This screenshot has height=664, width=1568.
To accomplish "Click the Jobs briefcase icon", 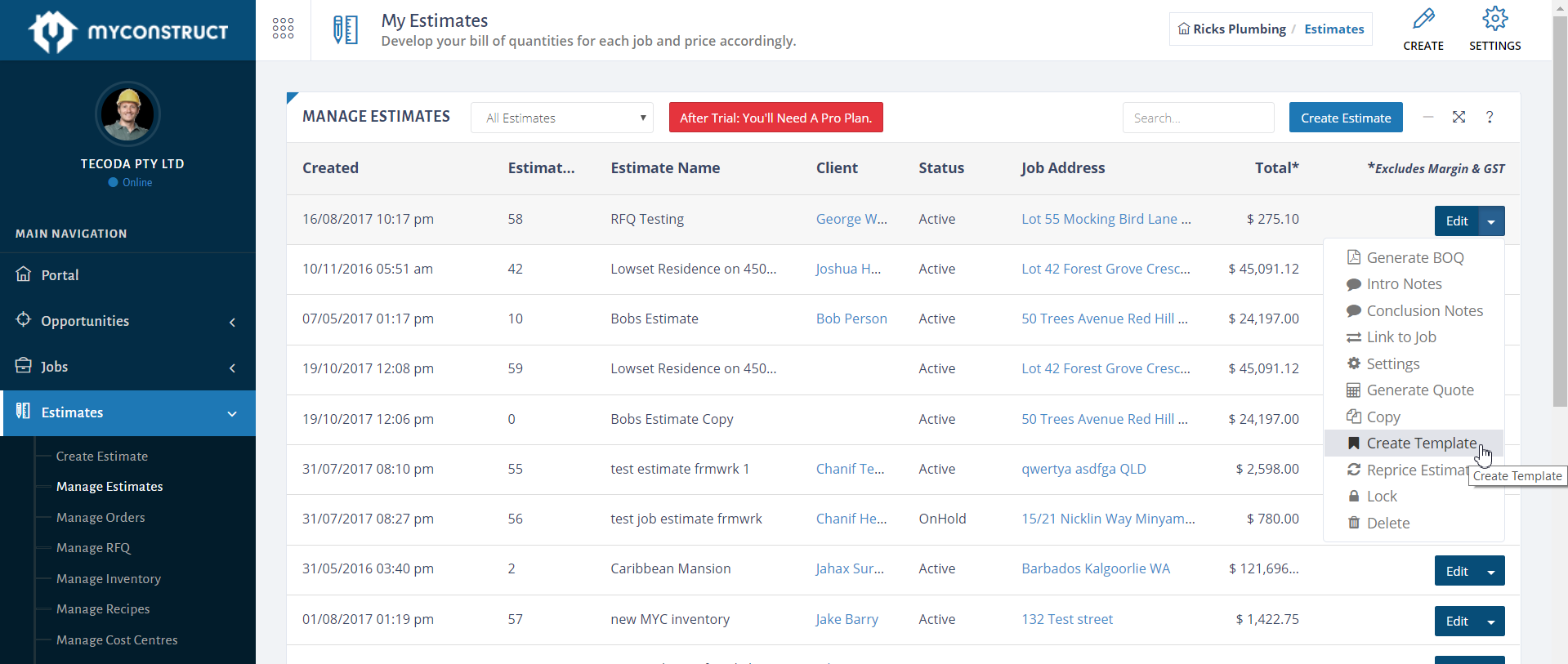I will (24, 365).
